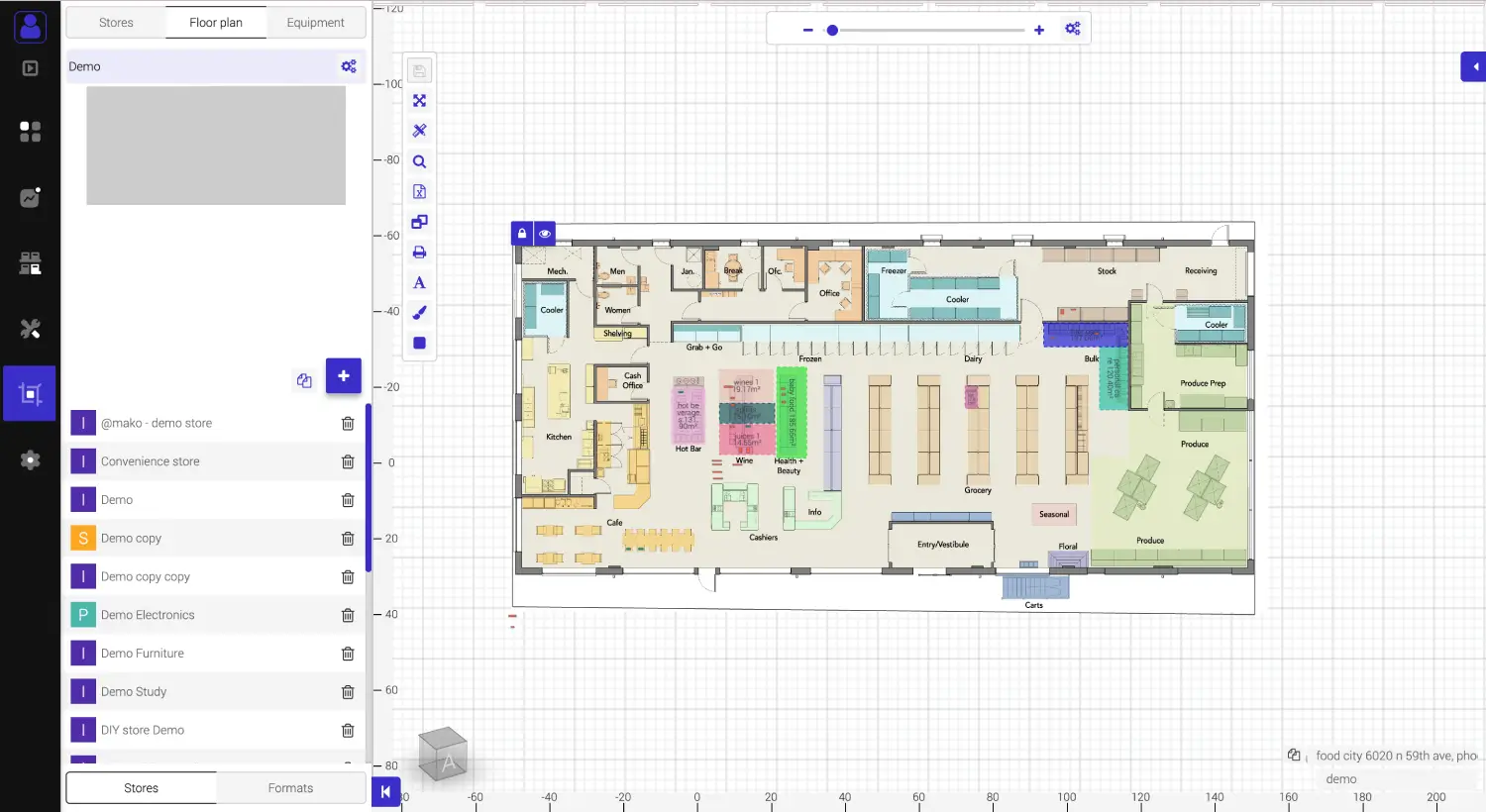
Task: Collapse the right panel with the blue arrow
Action: pos(1474,66)
